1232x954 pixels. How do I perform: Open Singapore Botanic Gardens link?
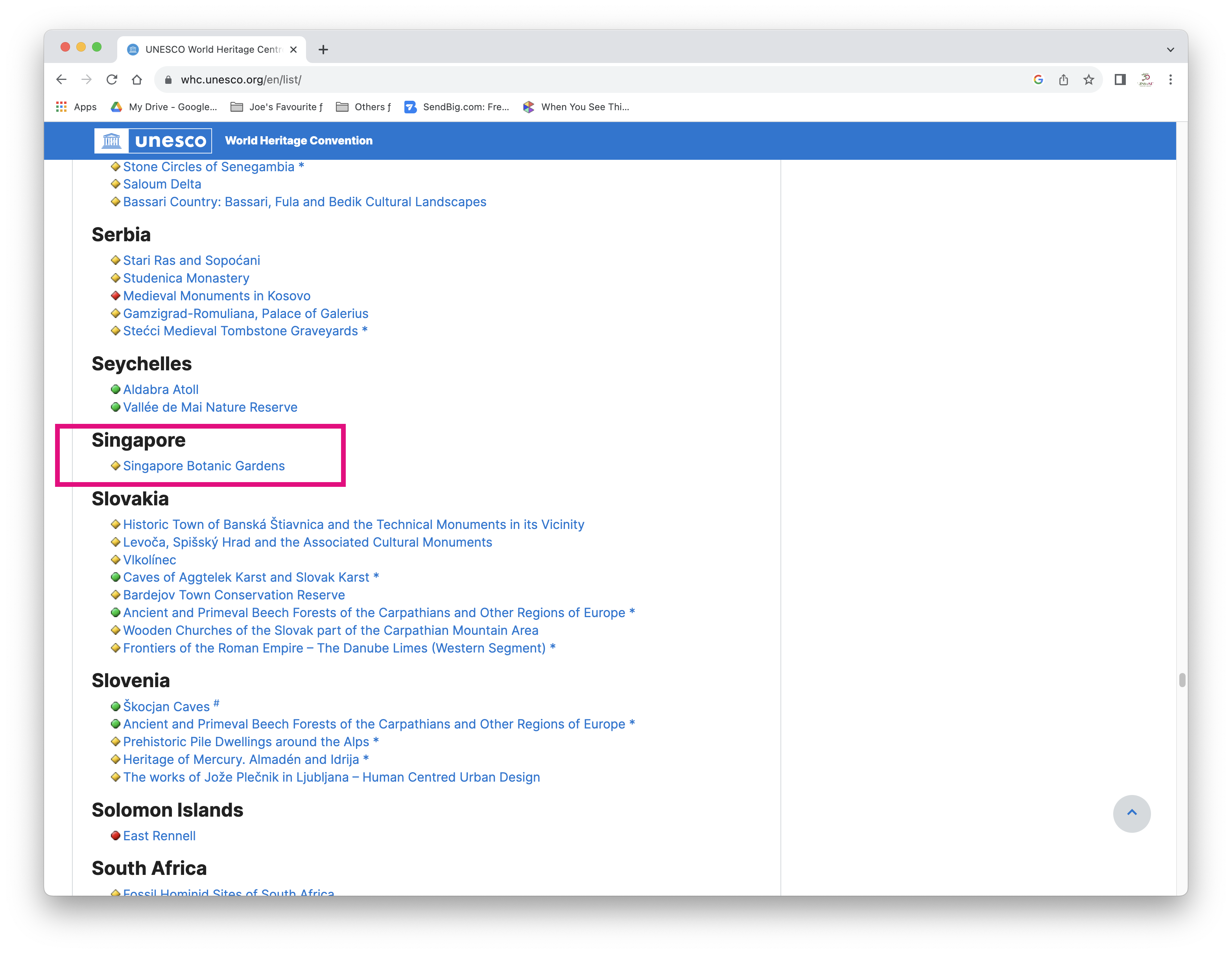[204, 466]
